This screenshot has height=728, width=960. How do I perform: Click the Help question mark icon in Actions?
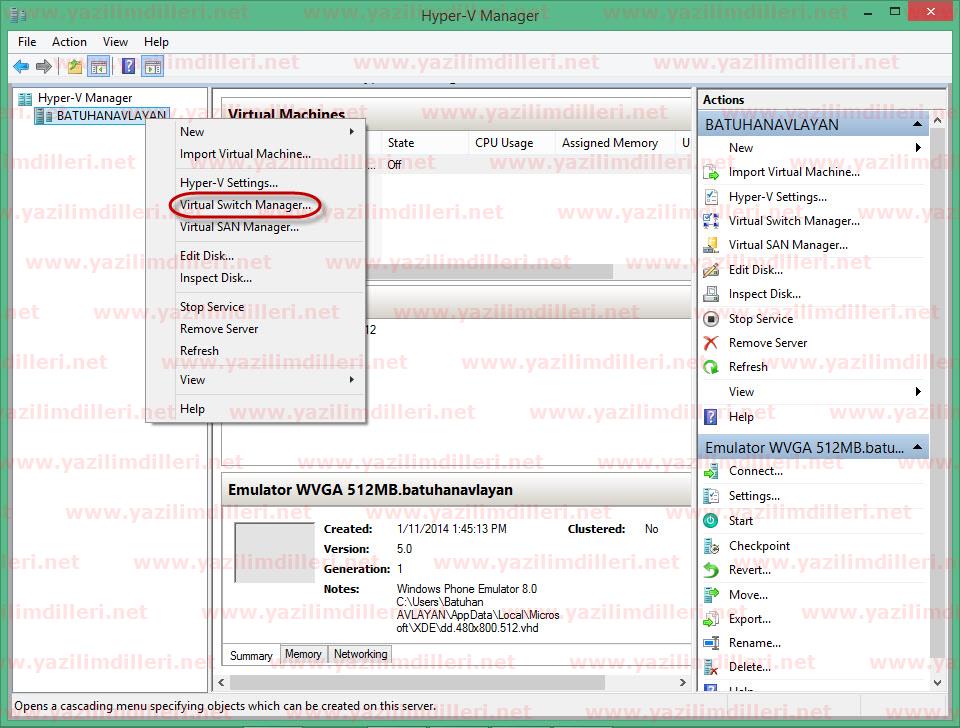pyautogui.click(x=711, y=417)
